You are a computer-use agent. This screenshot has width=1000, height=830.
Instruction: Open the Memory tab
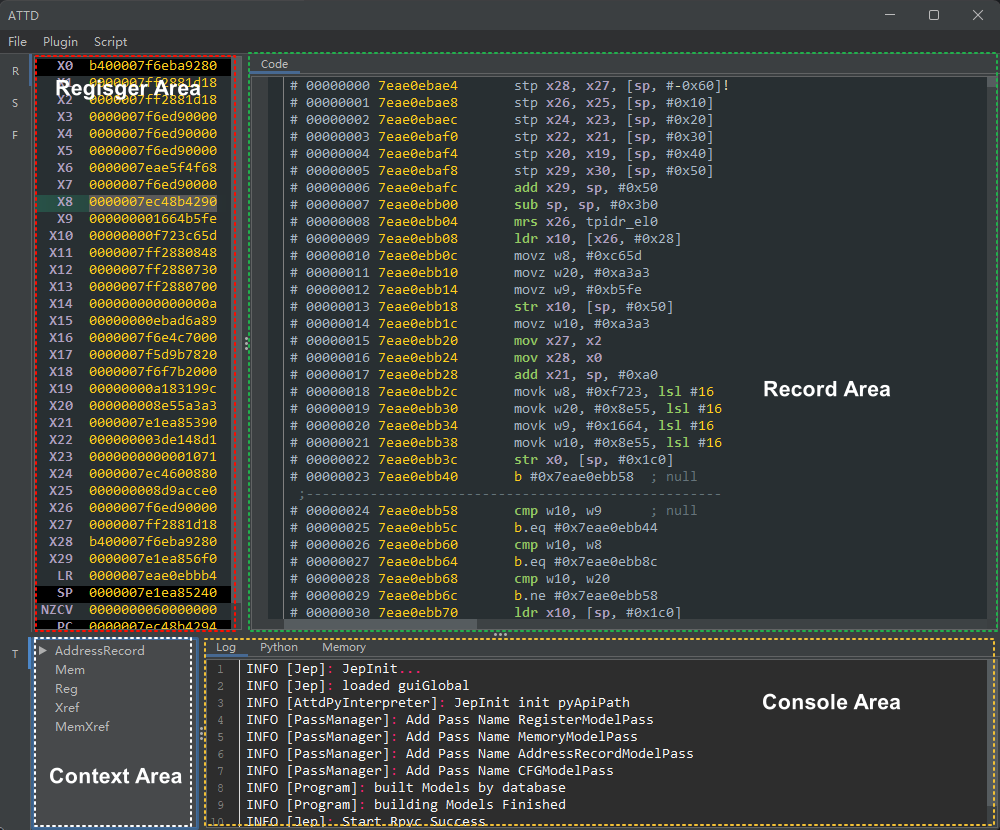pos(344,647)
